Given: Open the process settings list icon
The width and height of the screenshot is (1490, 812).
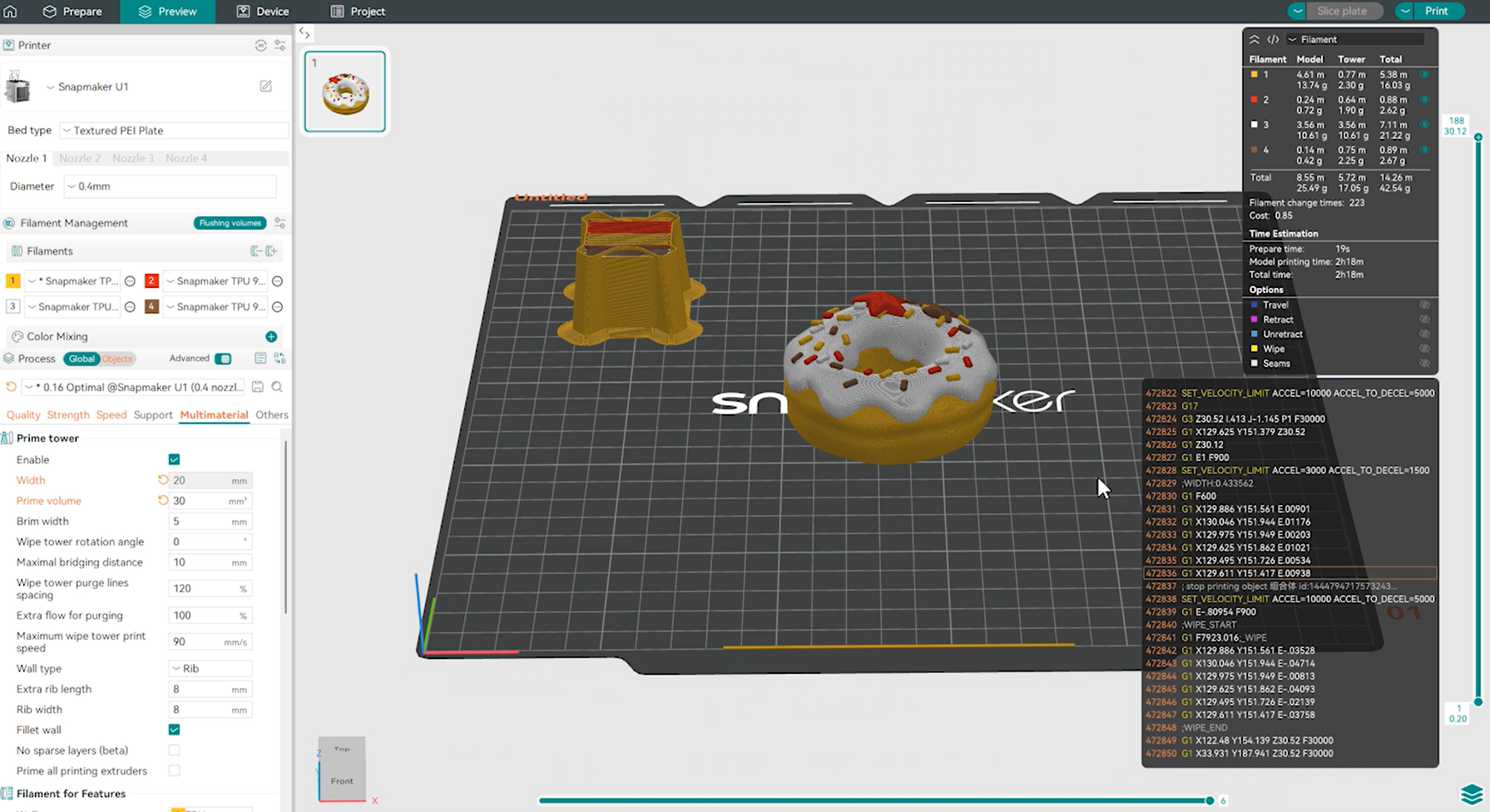Looking at the screenshot, I should point(260,359).
